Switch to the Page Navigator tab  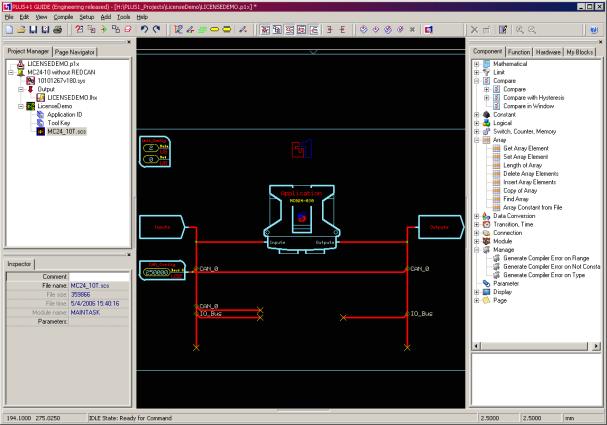coord(75,52)
